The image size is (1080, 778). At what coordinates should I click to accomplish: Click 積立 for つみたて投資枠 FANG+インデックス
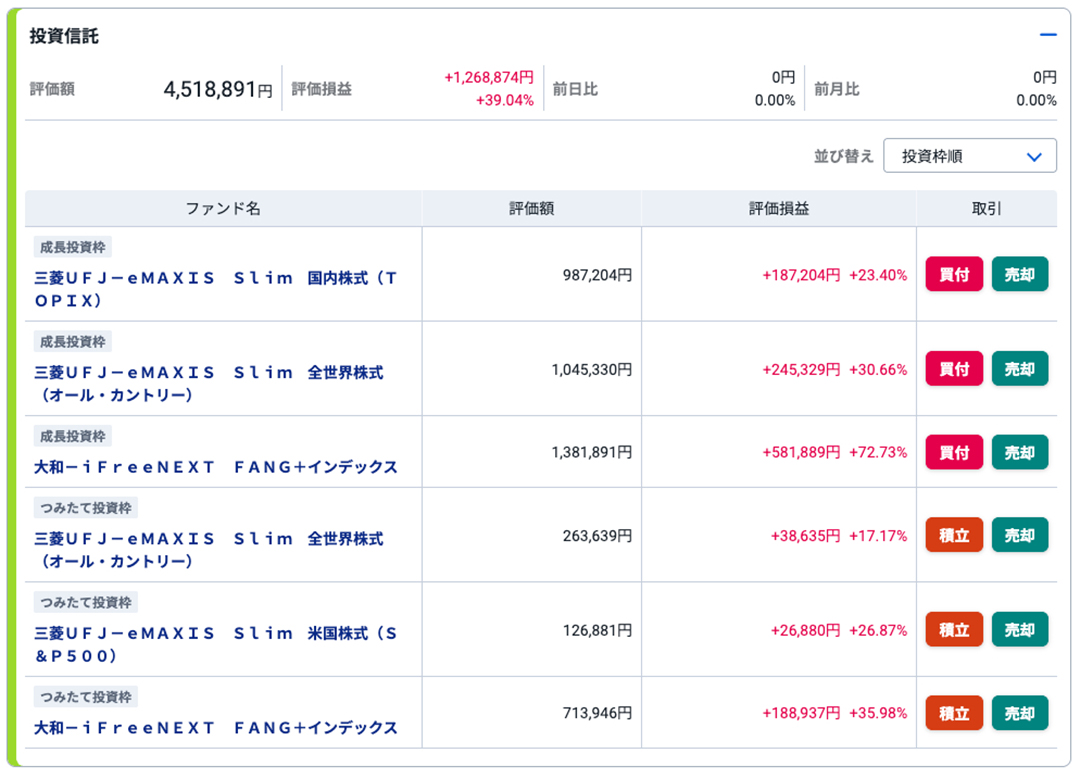pos(954,713)
